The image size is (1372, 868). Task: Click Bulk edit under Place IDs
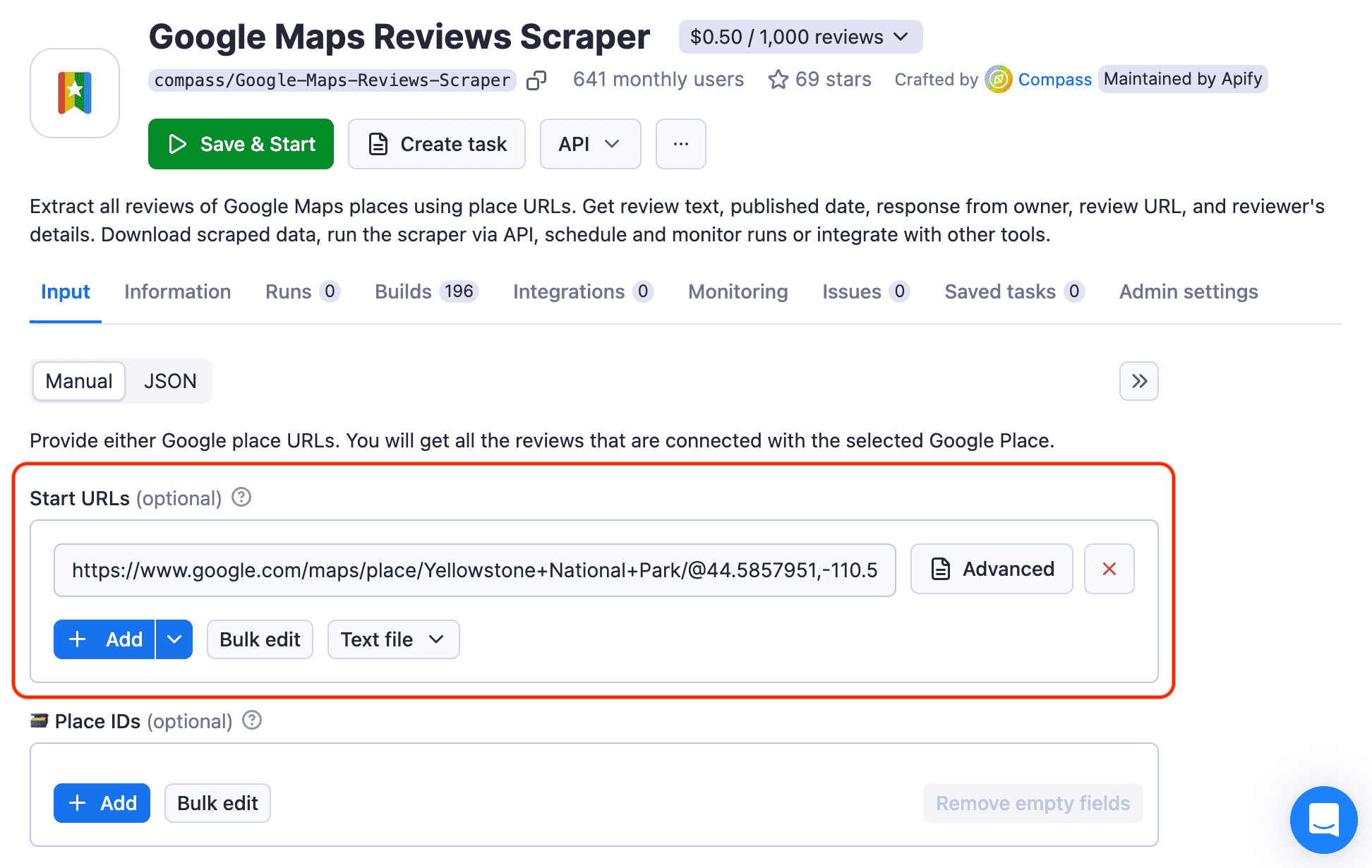tap(217, 803)
